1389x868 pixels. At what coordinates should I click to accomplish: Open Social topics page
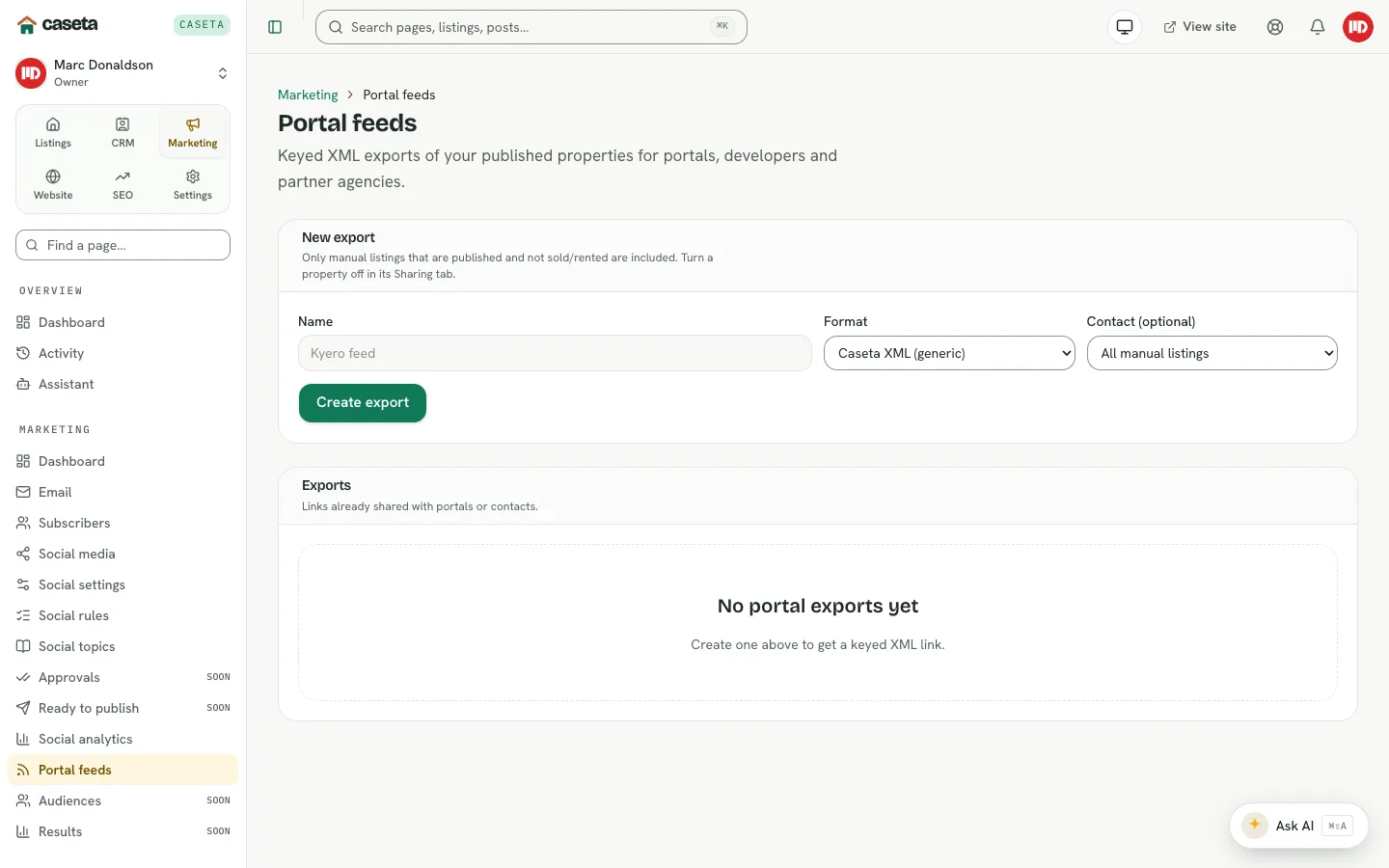[x=123, y=646]
